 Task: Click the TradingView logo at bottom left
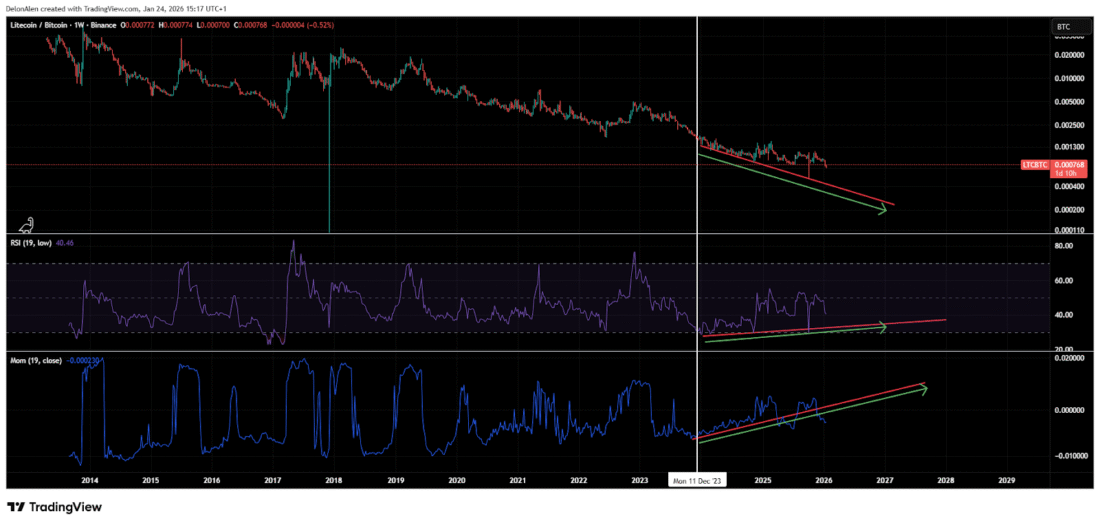[x=55, y=507]
